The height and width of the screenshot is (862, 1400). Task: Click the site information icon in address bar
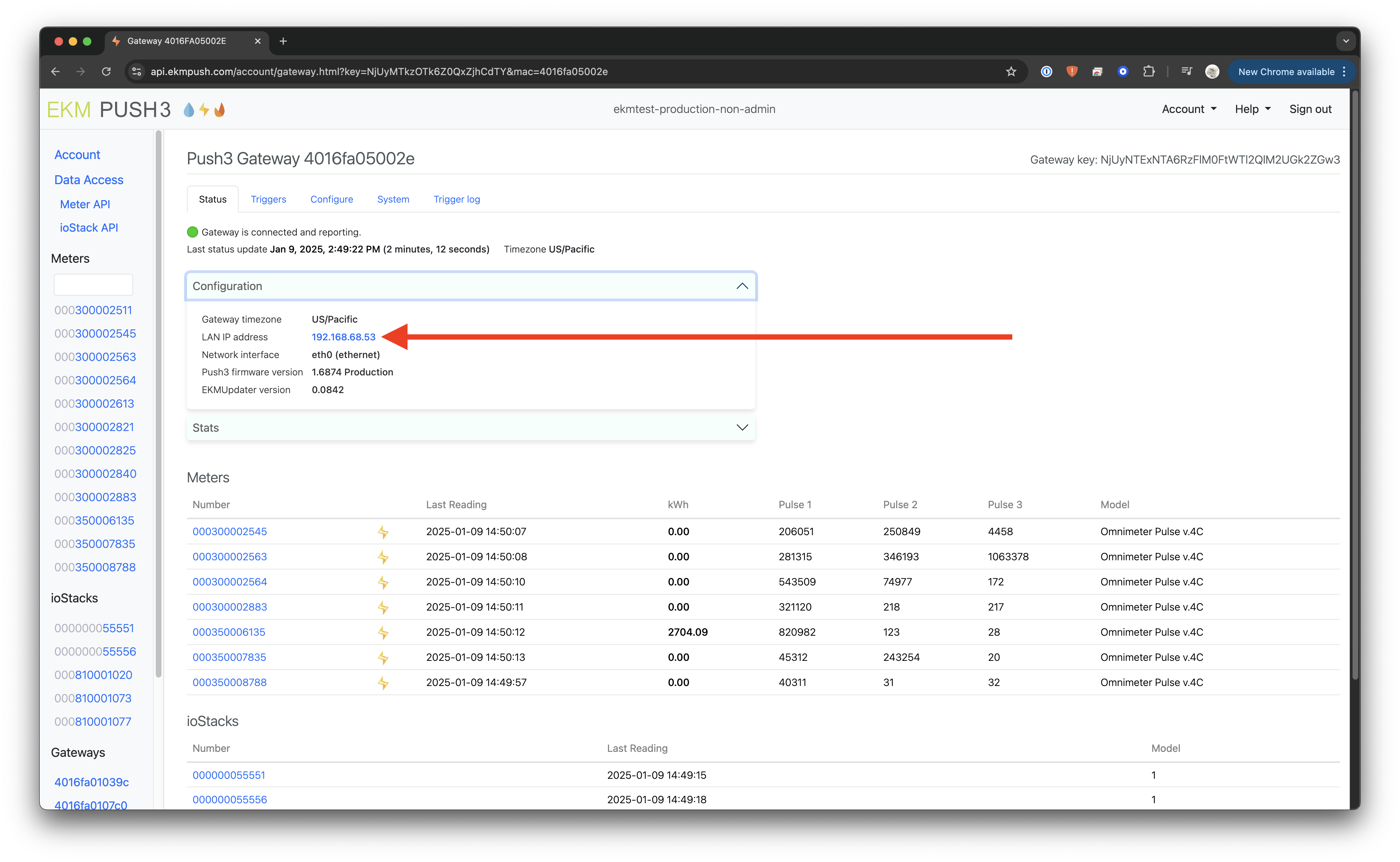pyautogui.click(x=136, y=72)
